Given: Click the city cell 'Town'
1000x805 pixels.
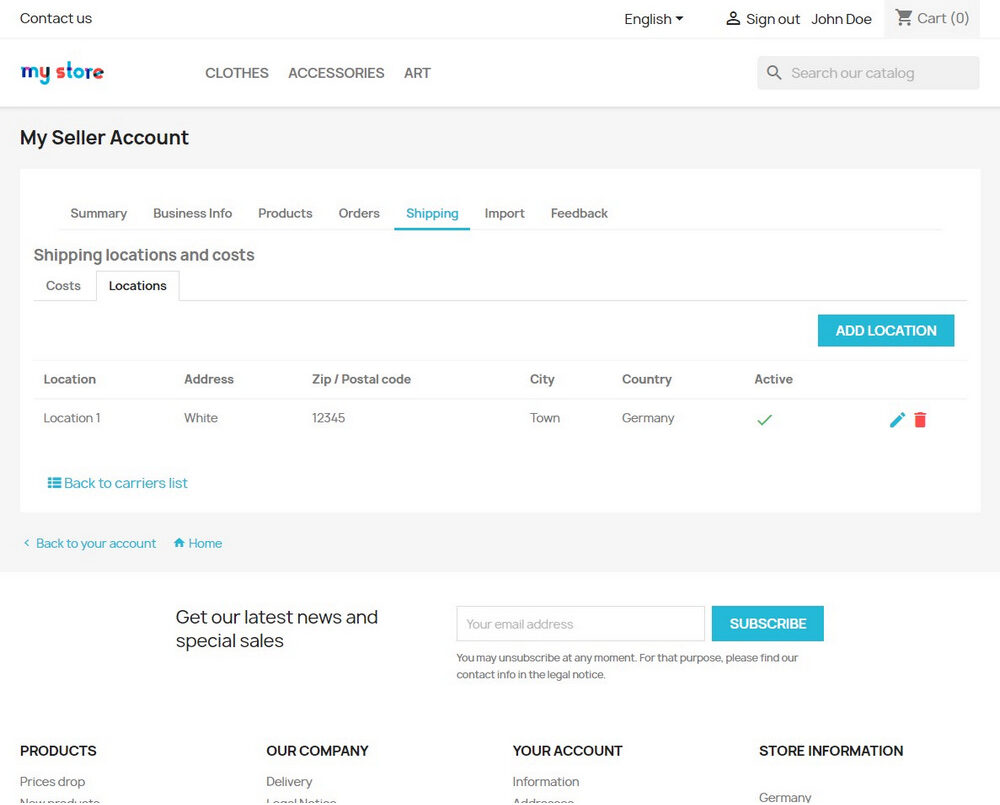Looking at the screenshot, I should point(545,418).
